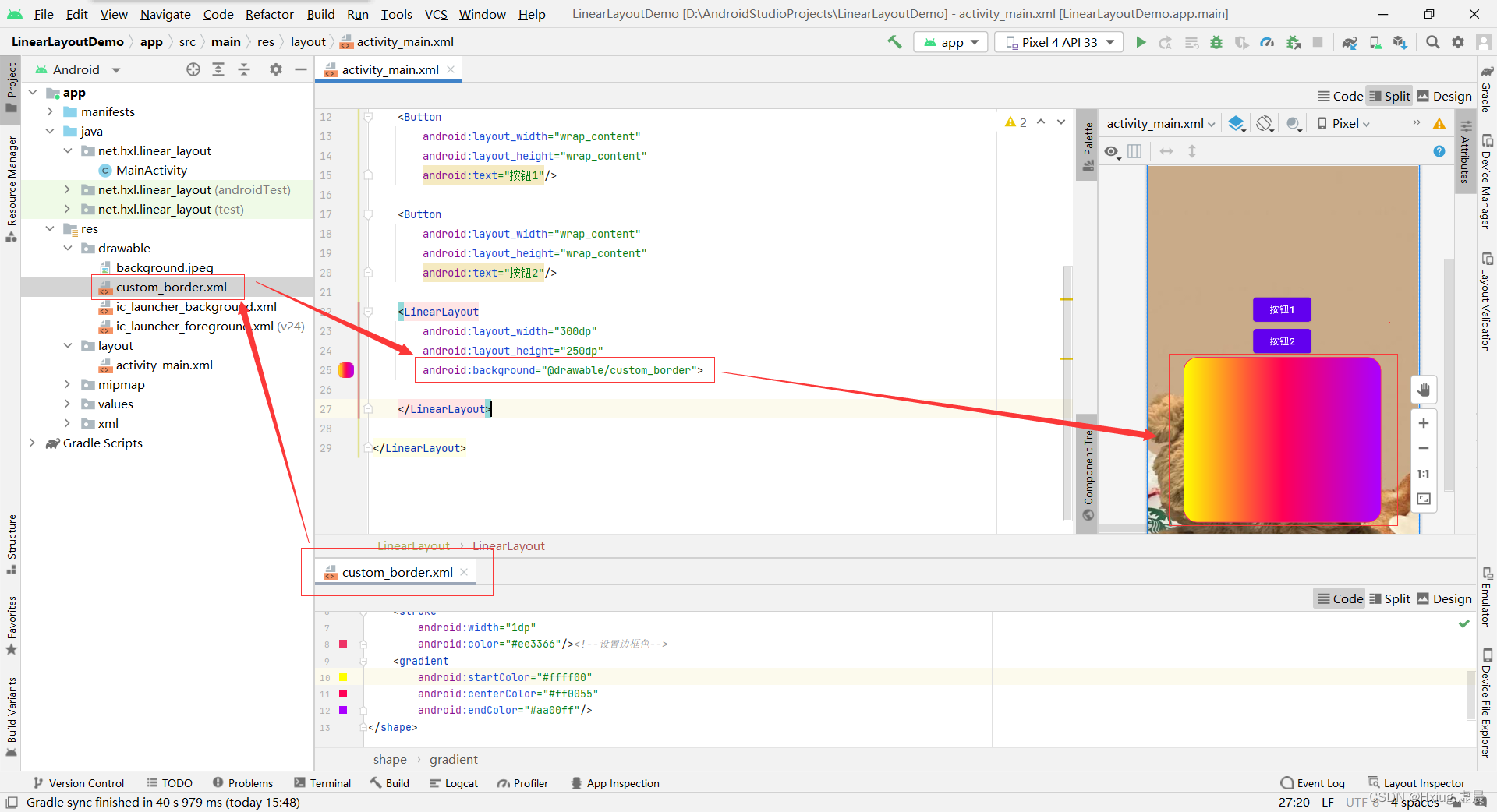This screenshot has width=1497, height=812.
Task: Open the Logcat tool window
Action: pyautogui.click(x=454, y=783)
